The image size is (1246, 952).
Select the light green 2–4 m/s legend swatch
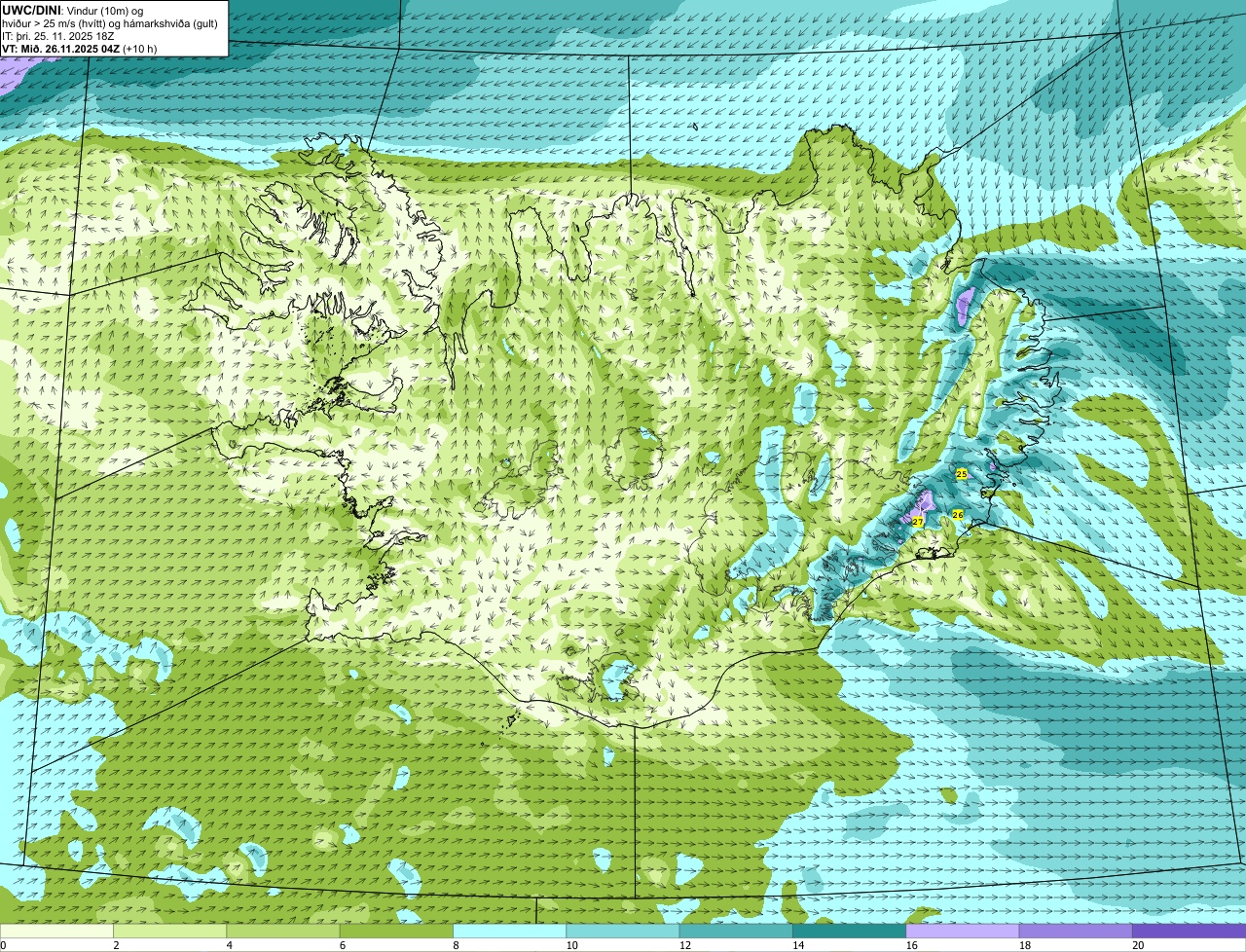point(169,931)
